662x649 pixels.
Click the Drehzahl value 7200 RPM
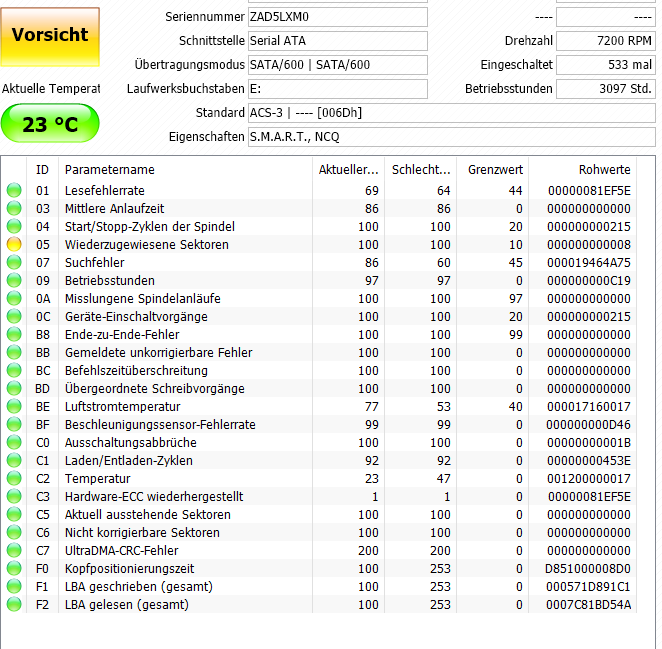(606, 41)
